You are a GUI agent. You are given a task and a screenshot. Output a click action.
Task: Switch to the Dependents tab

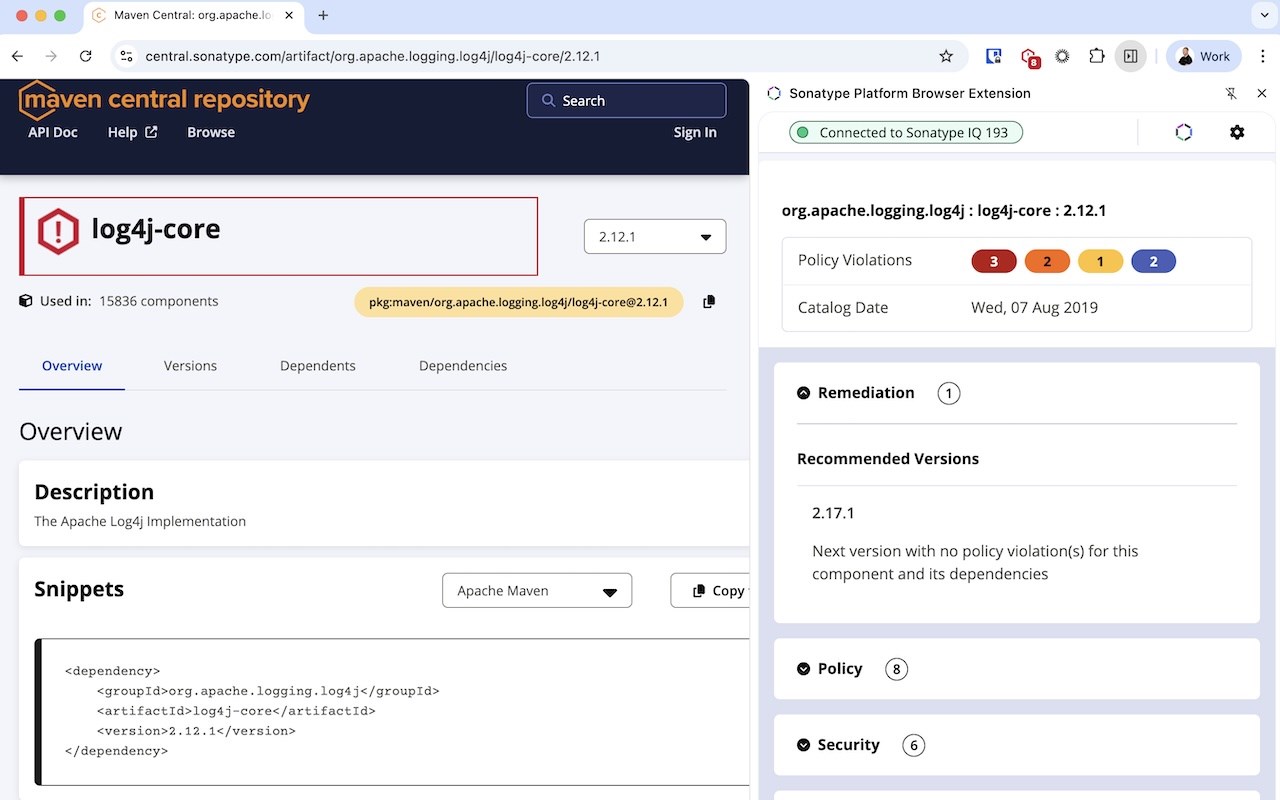point(318,366)
